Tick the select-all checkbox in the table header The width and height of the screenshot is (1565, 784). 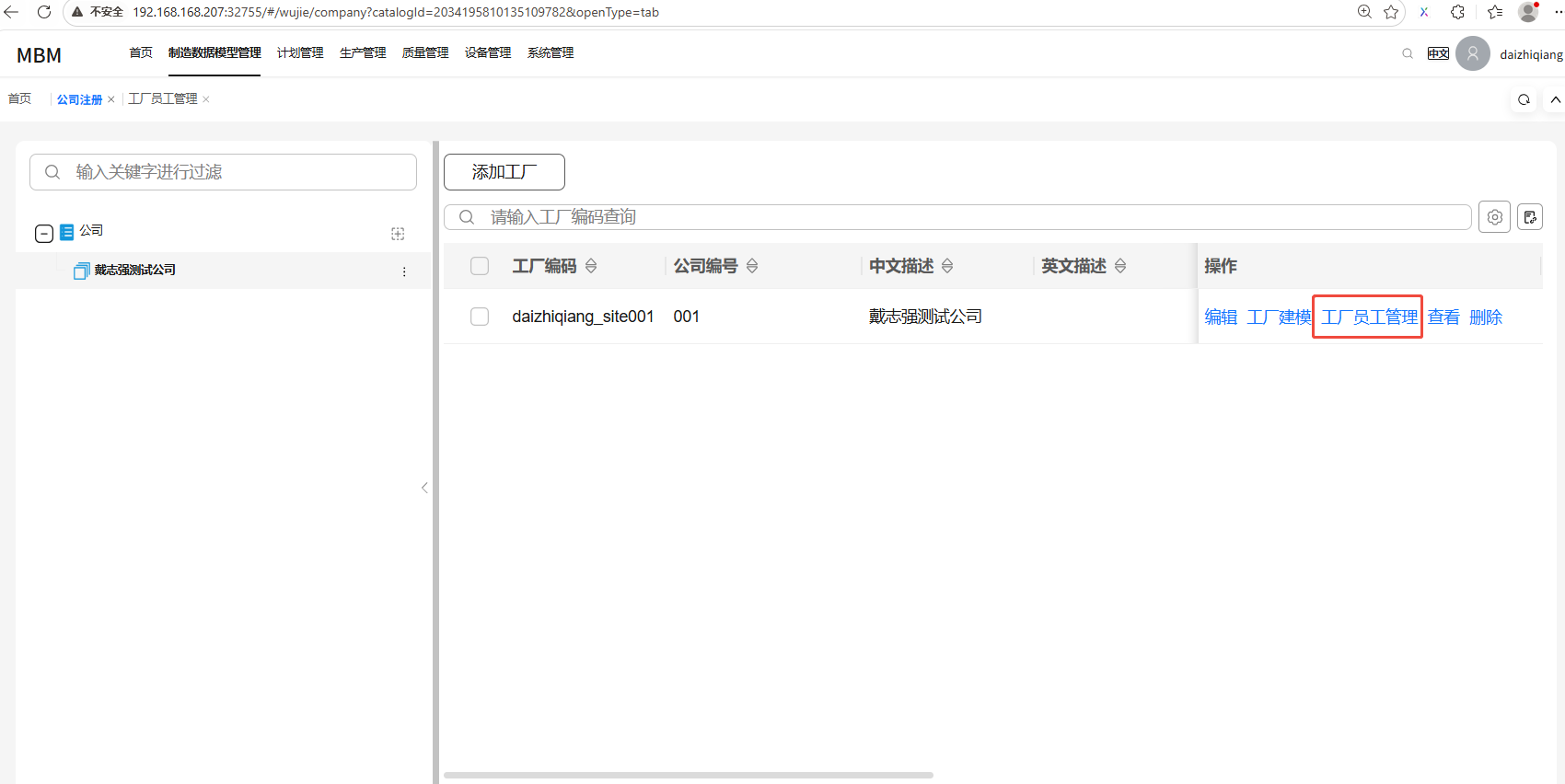click(480, 266)
